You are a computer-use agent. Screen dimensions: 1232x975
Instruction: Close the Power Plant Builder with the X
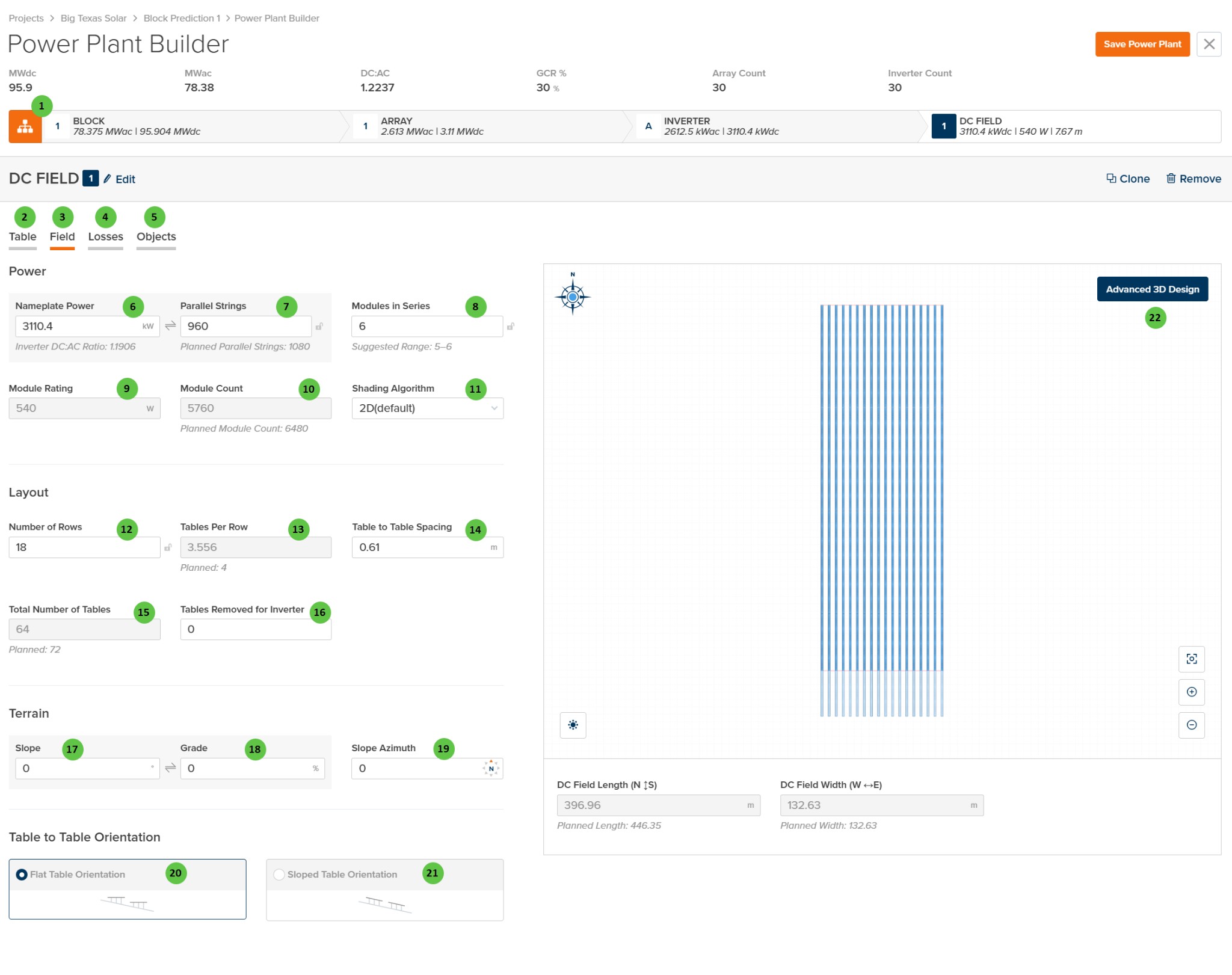[1209, 44]
